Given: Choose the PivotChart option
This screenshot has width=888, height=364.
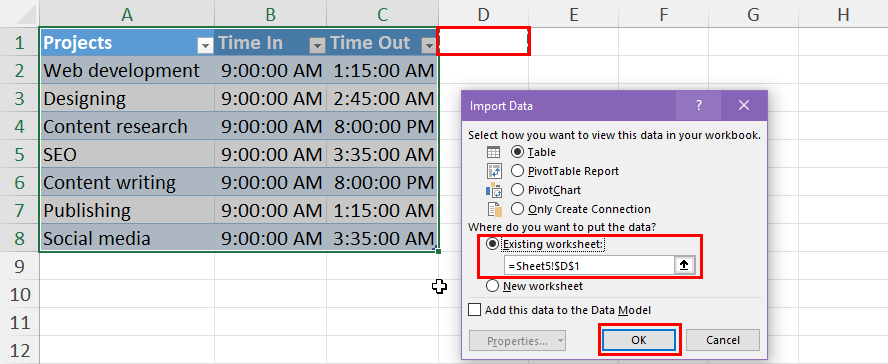Looking at the screenshot, I should (517, 190).
